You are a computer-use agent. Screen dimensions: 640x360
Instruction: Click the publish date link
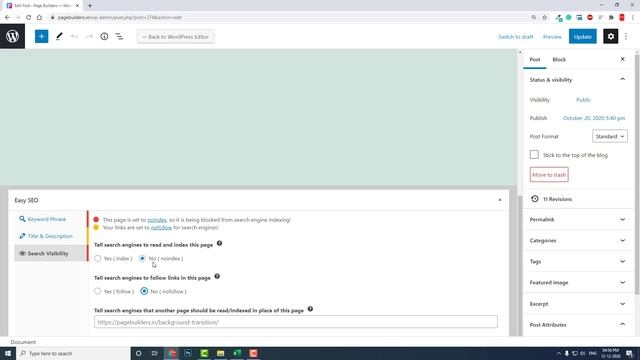click(594, 118)
